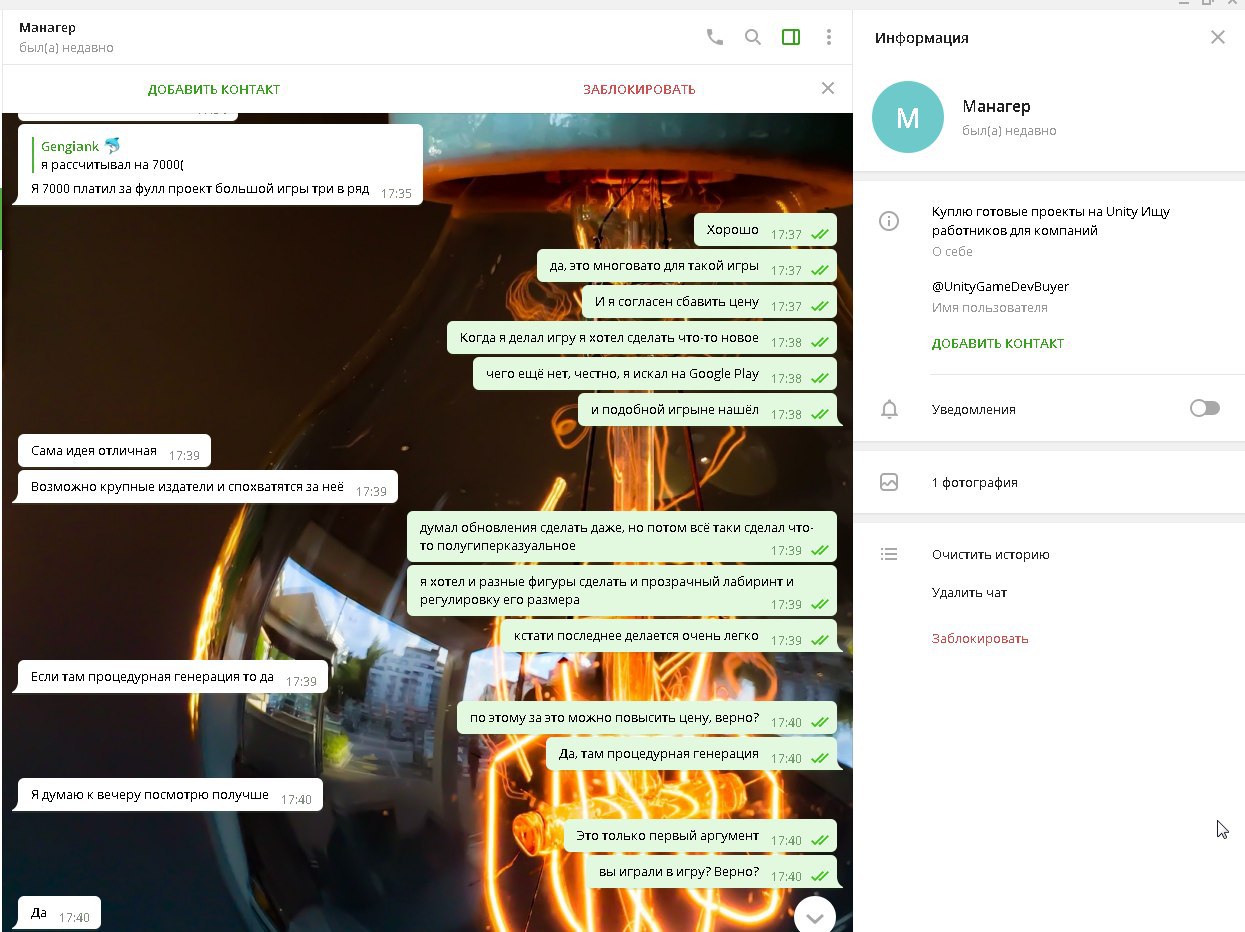
Task: Jump to latest messages with down arrow
Action: 815,915
